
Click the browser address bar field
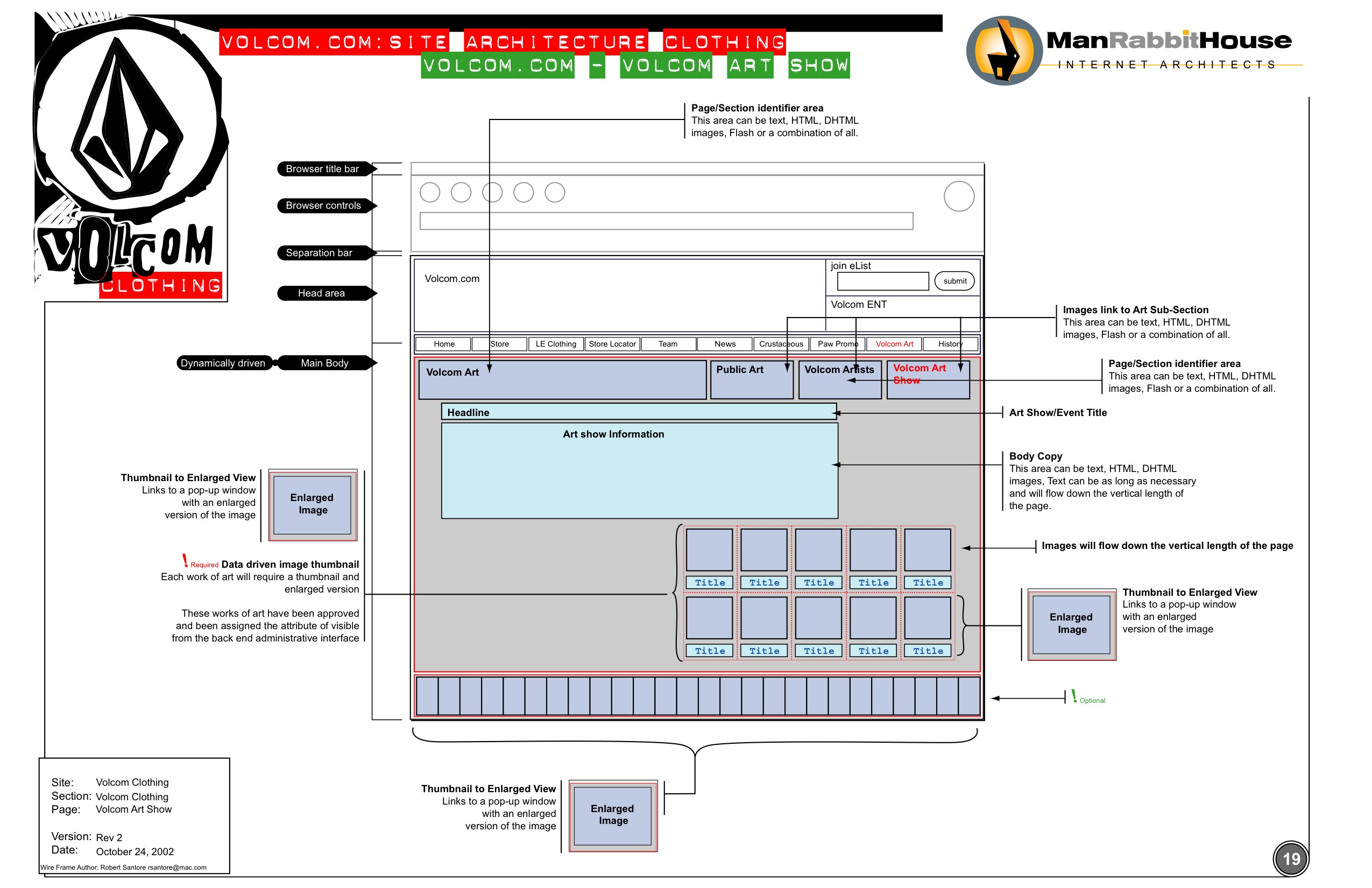point(666,221)
